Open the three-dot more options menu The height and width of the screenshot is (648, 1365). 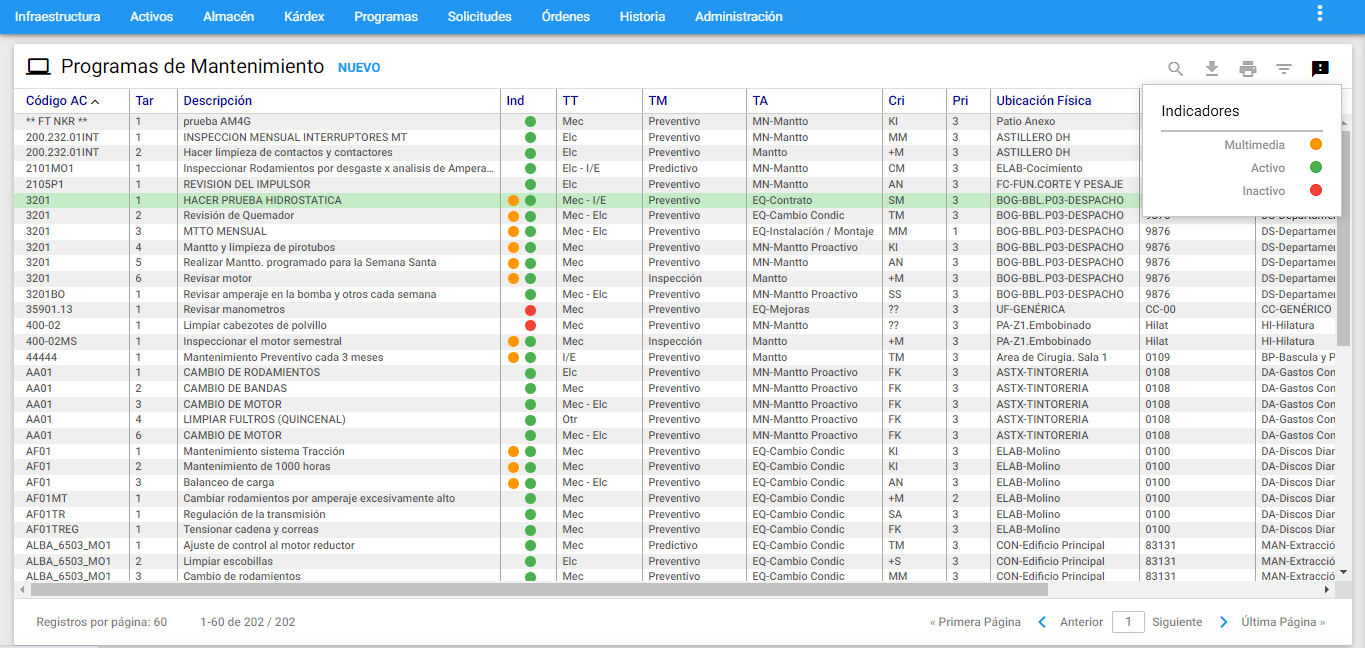[x=1320, y=13]
